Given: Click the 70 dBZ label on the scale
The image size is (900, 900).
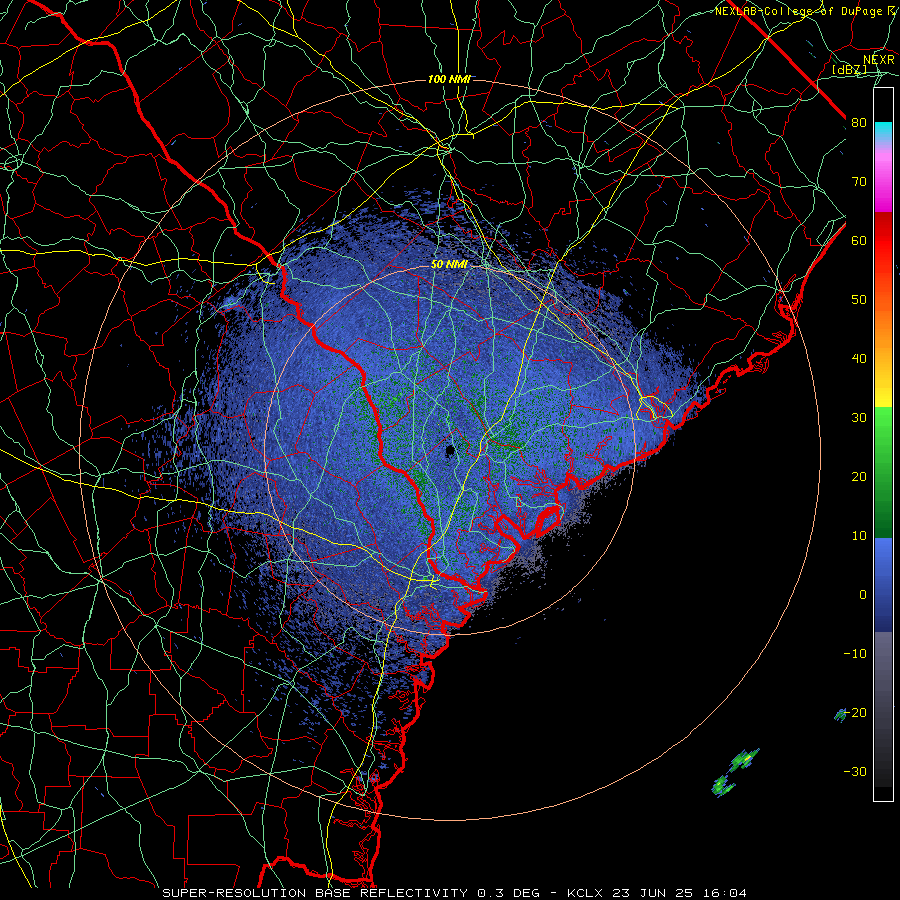Looking at the screenshot, I should click(859, 181).
